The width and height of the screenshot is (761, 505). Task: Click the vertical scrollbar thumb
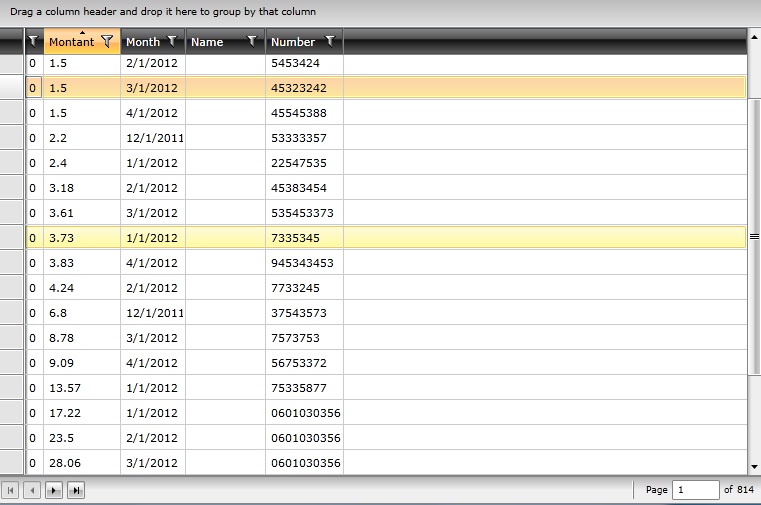tap(754, 237)
